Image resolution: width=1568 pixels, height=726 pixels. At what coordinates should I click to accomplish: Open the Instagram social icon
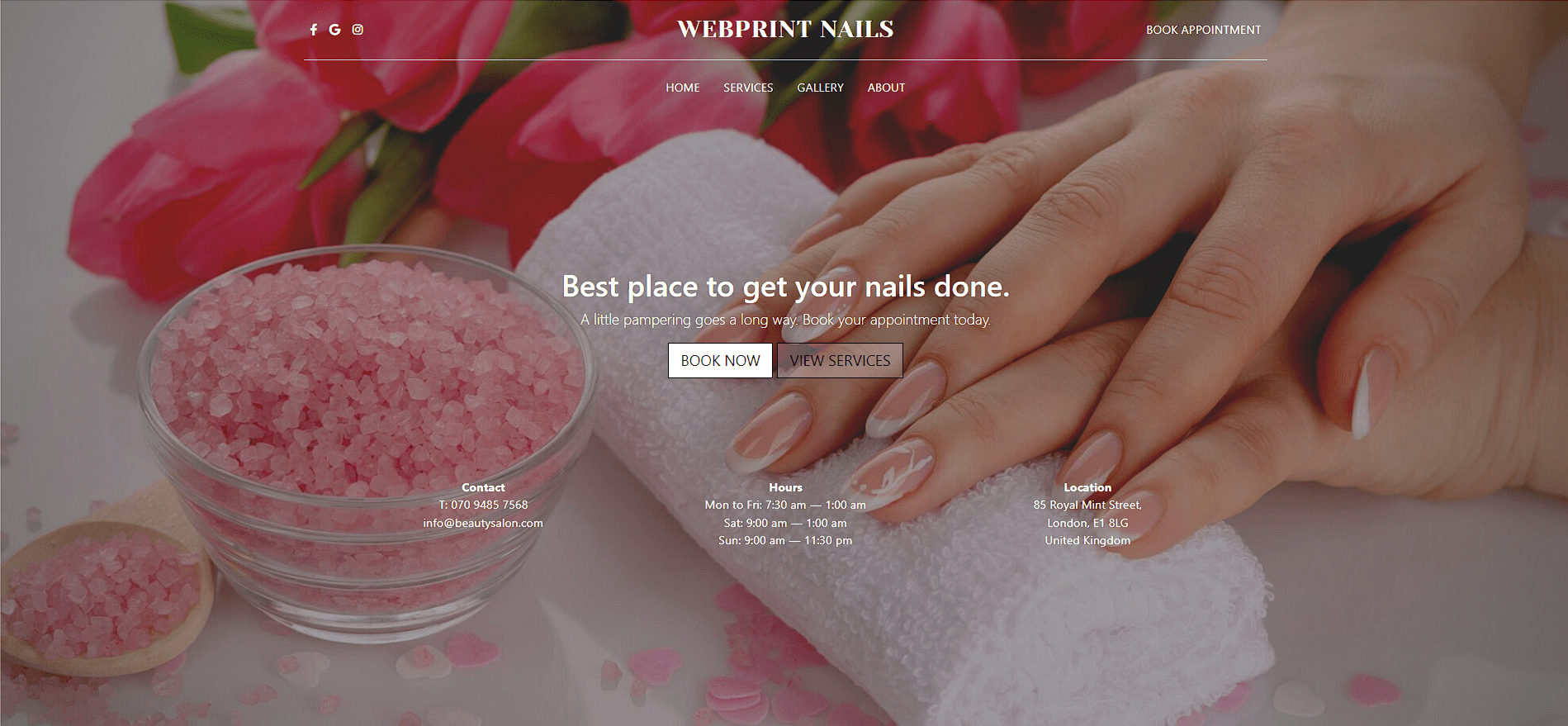[358, 30]
